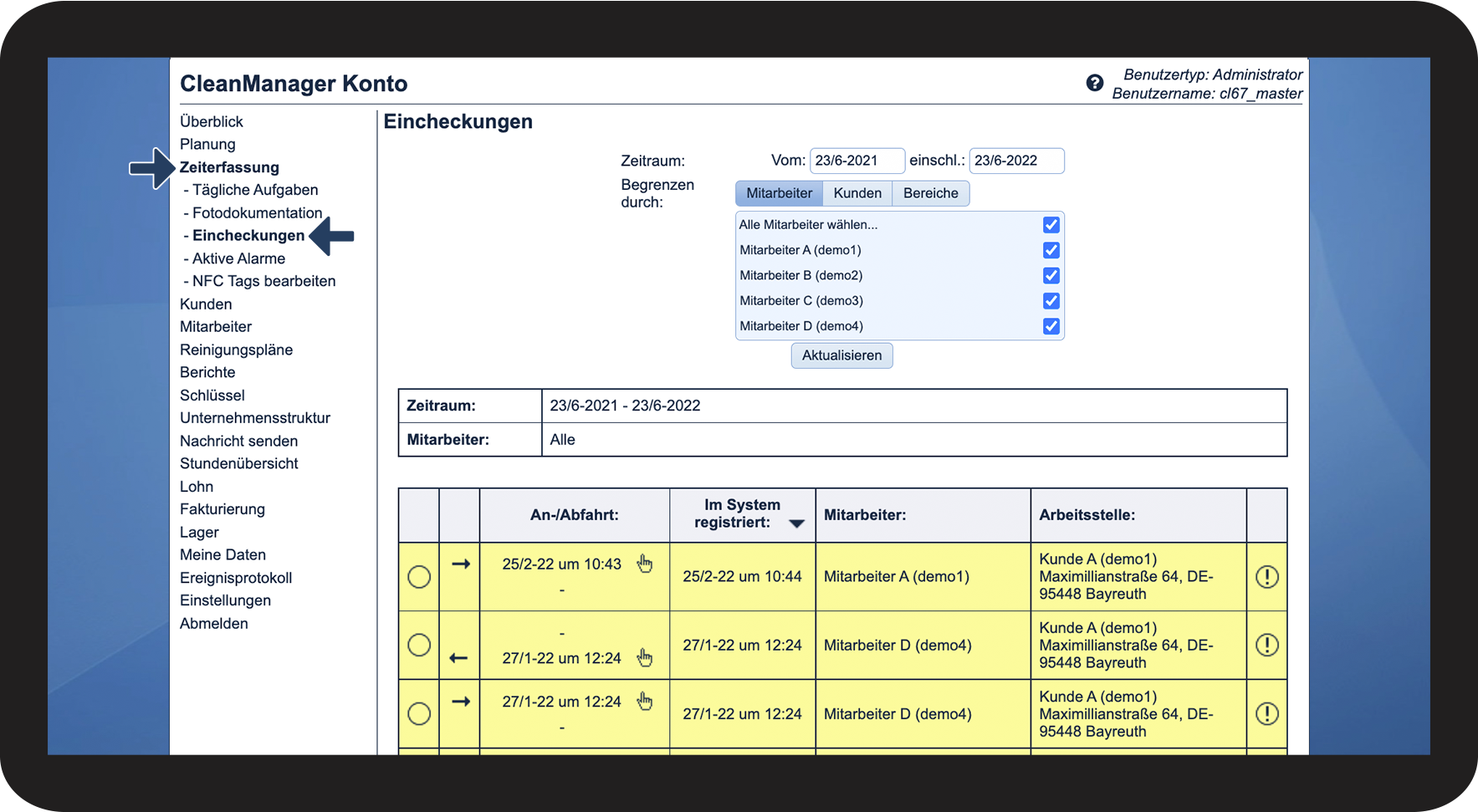
Task: Click warning icon for 27/1-22 departure row
Action: coord(1266,646)
